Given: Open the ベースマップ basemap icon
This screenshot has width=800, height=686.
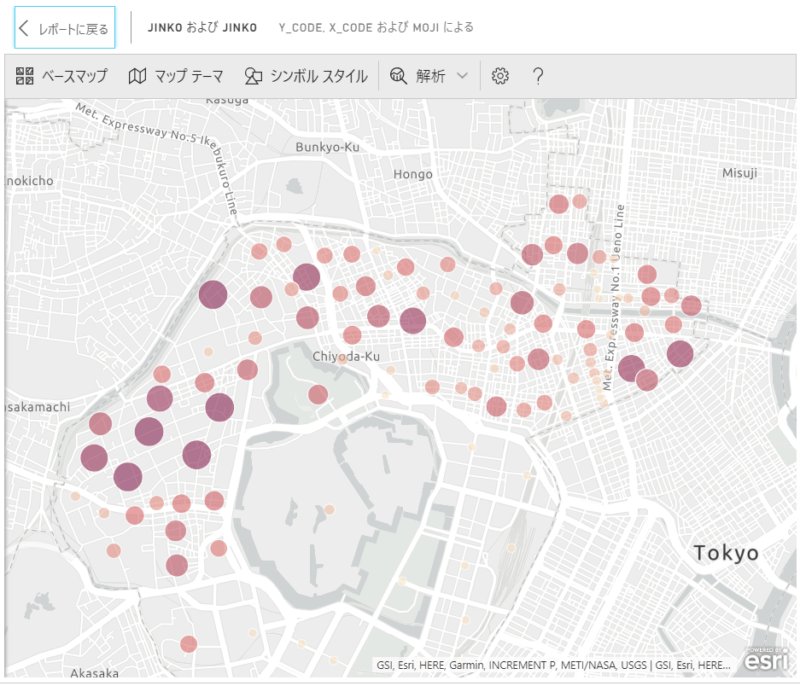Looking at the screenshot, I should 24,76.
